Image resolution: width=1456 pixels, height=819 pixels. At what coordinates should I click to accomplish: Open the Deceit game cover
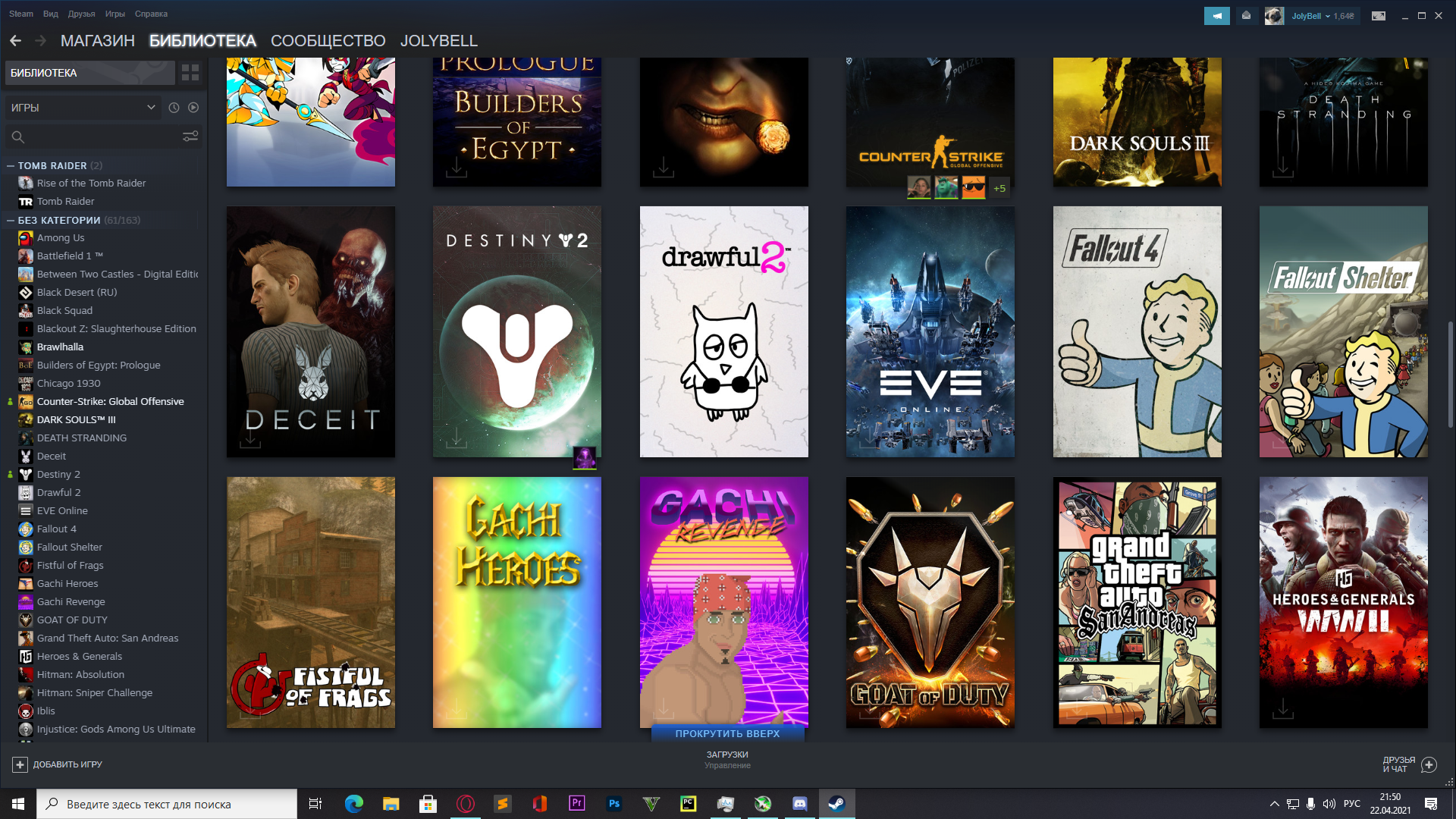click(311, 331)
